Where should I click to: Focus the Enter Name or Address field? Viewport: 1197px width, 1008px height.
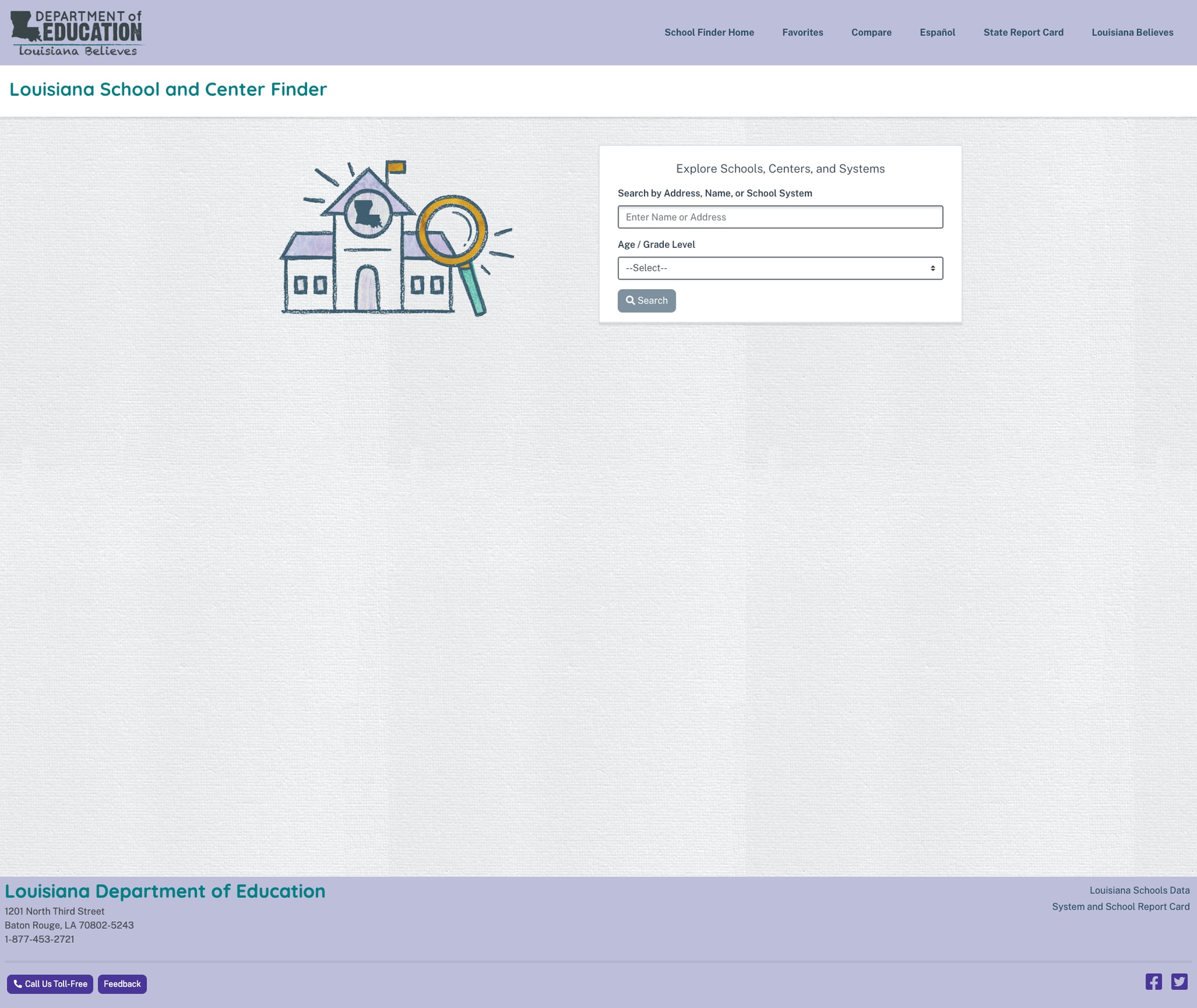(x=780, y=217)
